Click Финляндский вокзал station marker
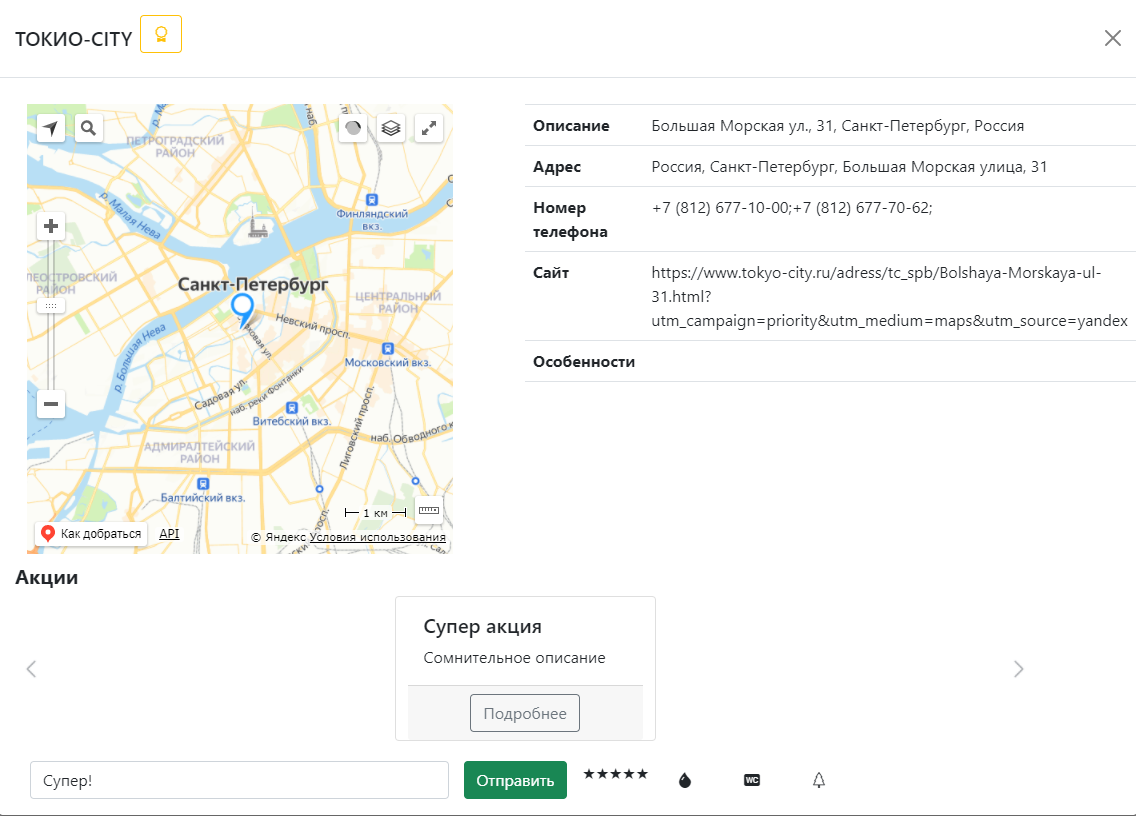Viewport: 1136px width, 816px height. pos(372,200)
